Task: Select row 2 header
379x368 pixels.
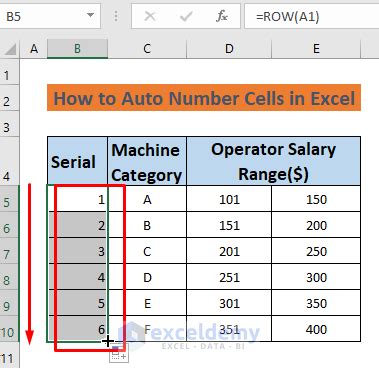Action: tap(9, 98)
